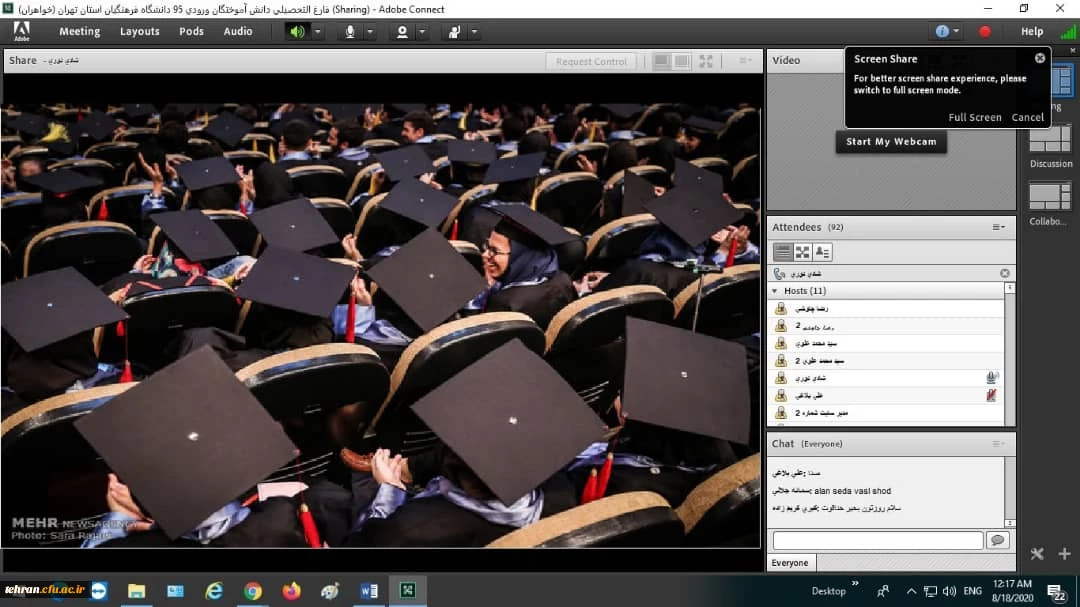
Task: Open the blue meeting info icon
Action: click(941, 31)
